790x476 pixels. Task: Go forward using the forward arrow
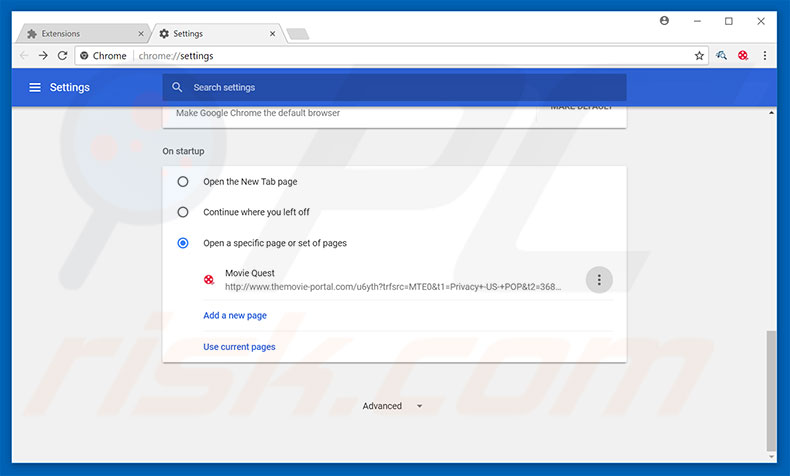point(43,55)
